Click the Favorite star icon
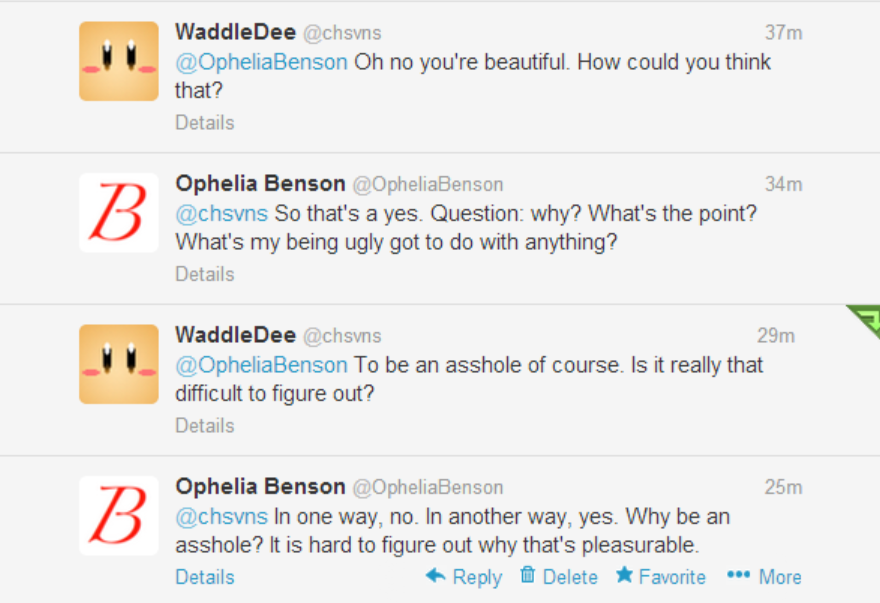 [x=624, y=576]
